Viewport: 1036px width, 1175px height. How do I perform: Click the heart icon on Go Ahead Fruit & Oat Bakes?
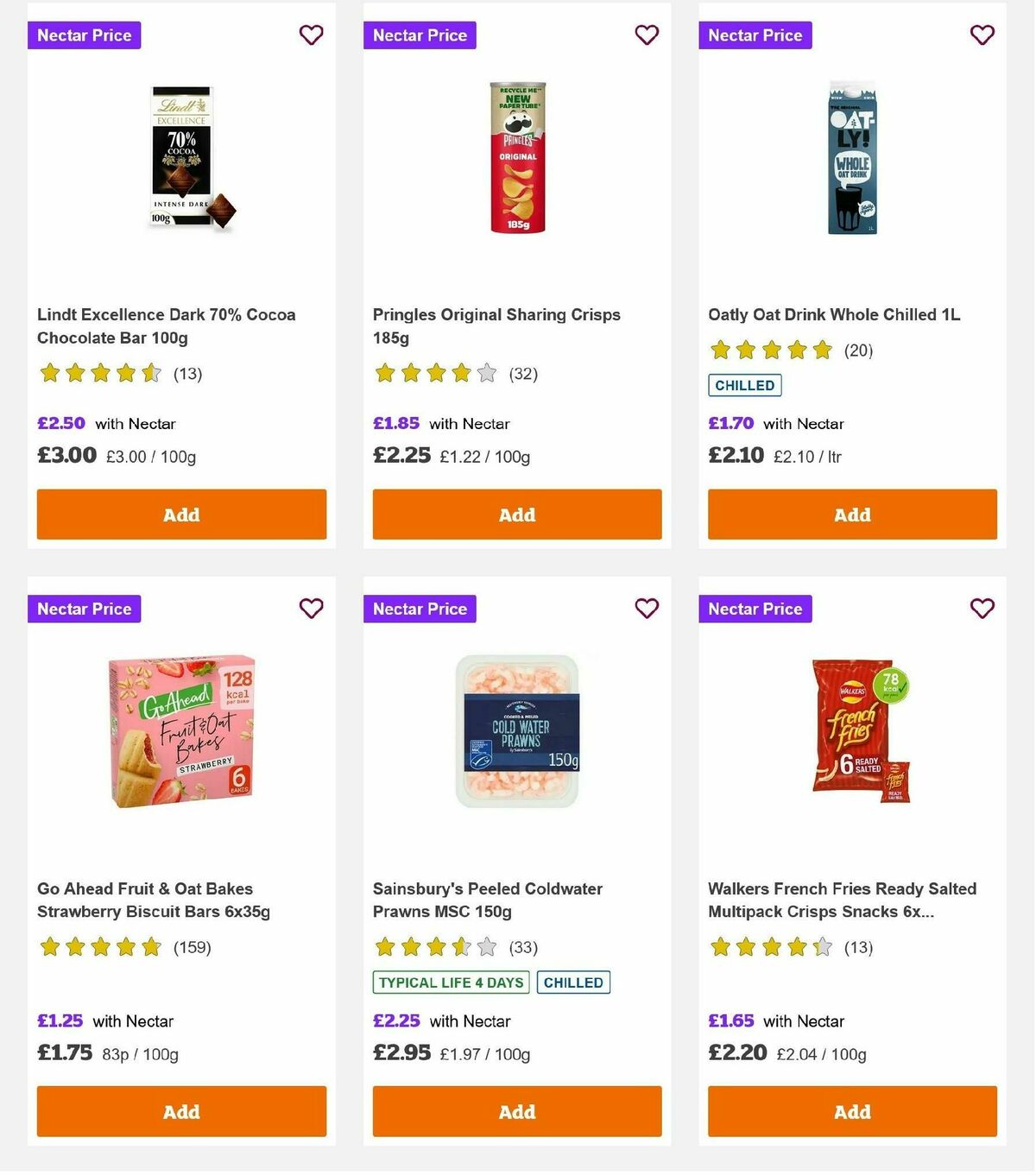[311, 609]
